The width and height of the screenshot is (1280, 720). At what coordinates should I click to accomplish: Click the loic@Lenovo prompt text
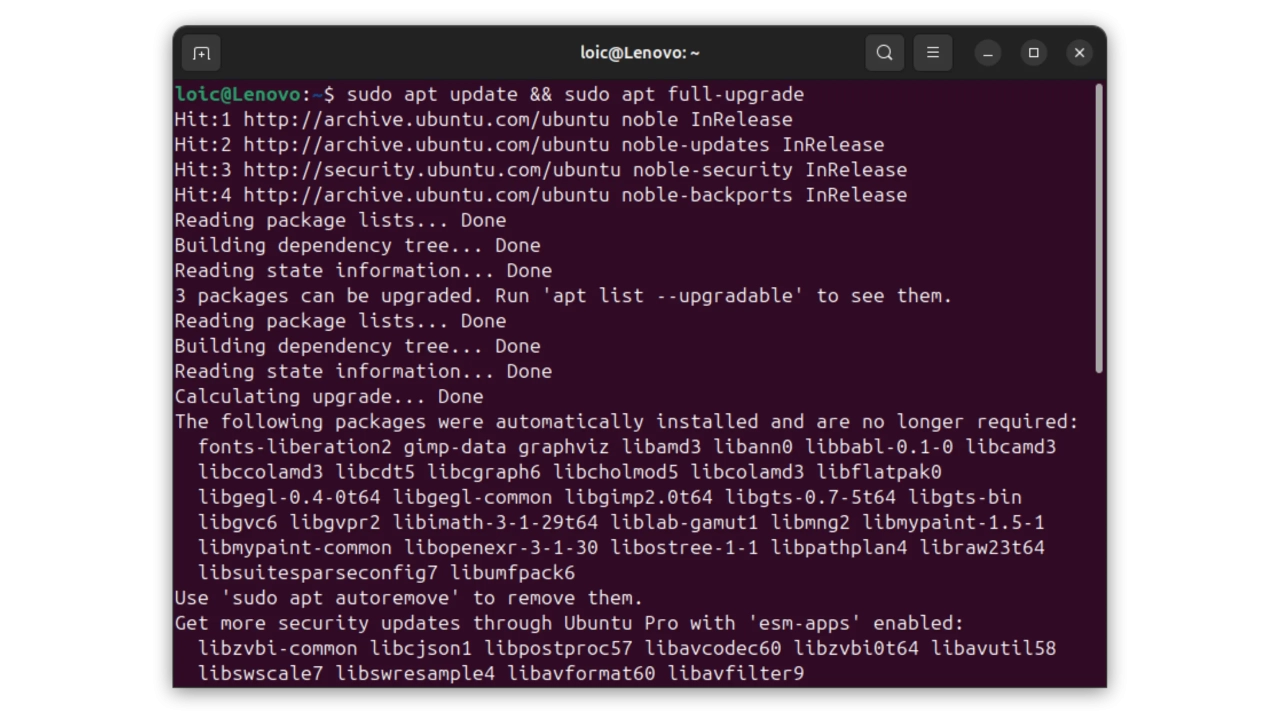237,94
